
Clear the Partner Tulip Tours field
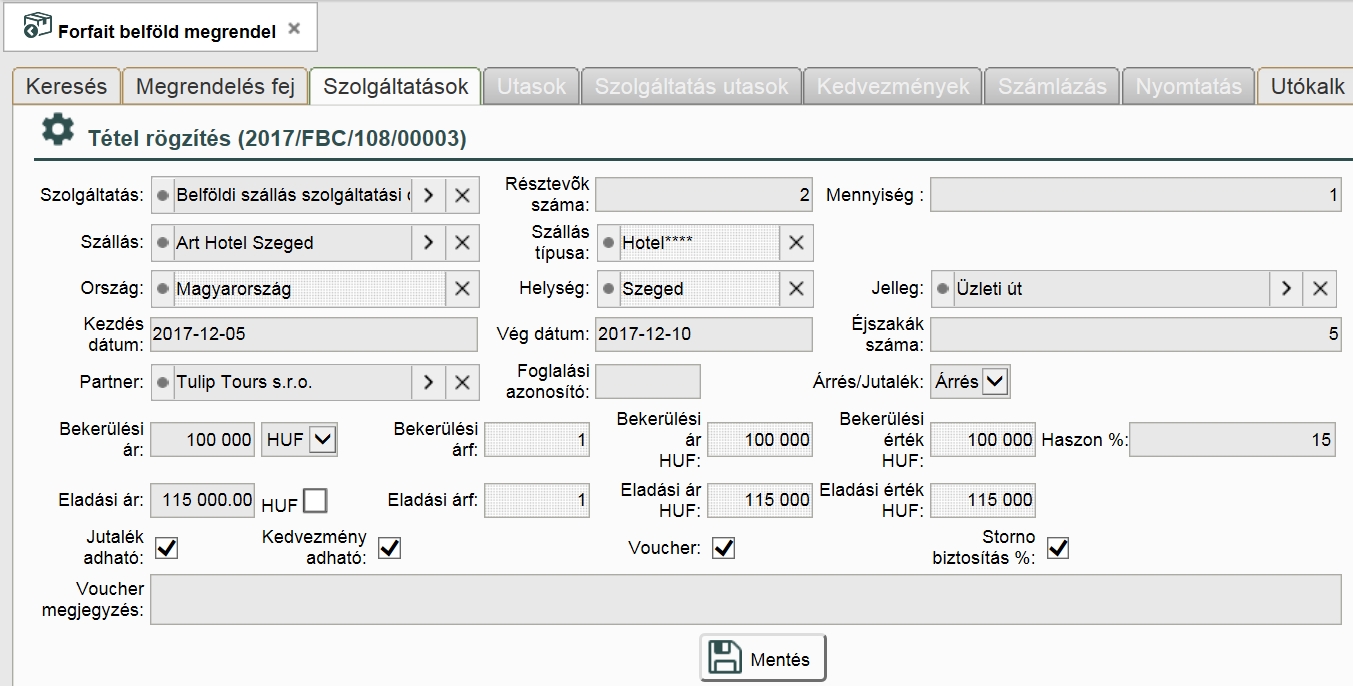(x=462, y=382)
